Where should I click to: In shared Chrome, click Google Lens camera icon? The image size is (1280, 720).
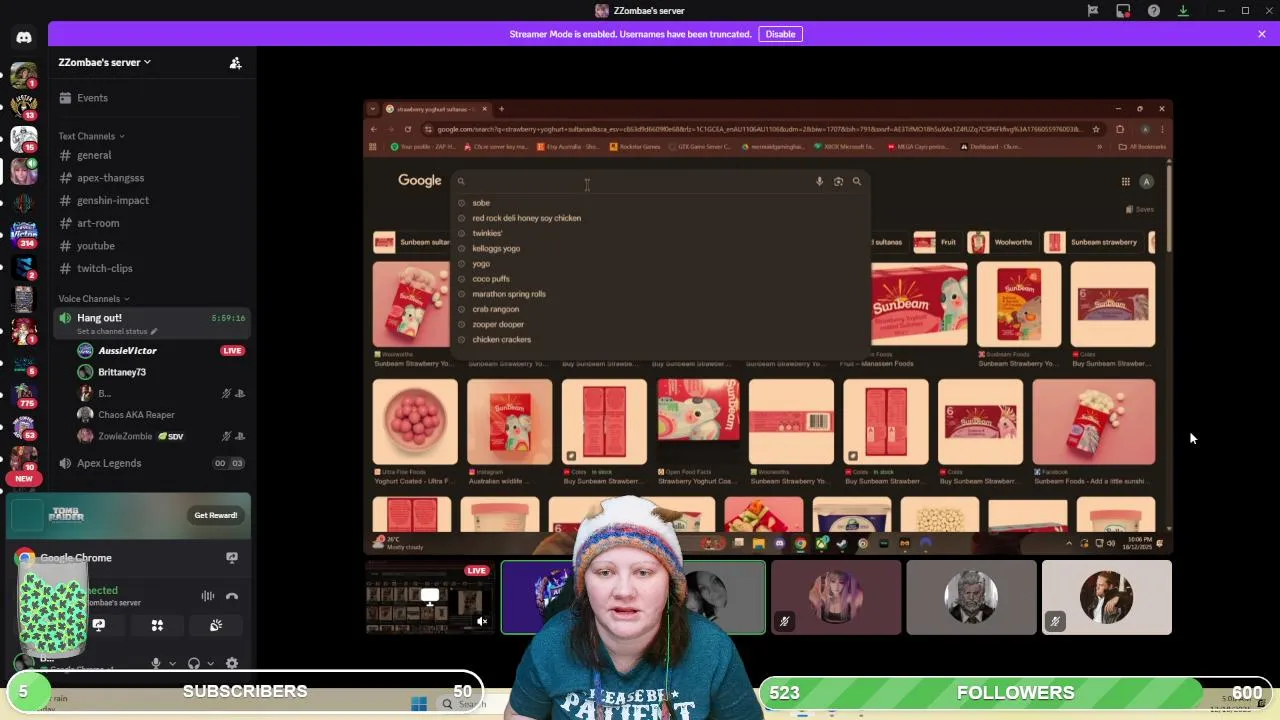(838, 181)
